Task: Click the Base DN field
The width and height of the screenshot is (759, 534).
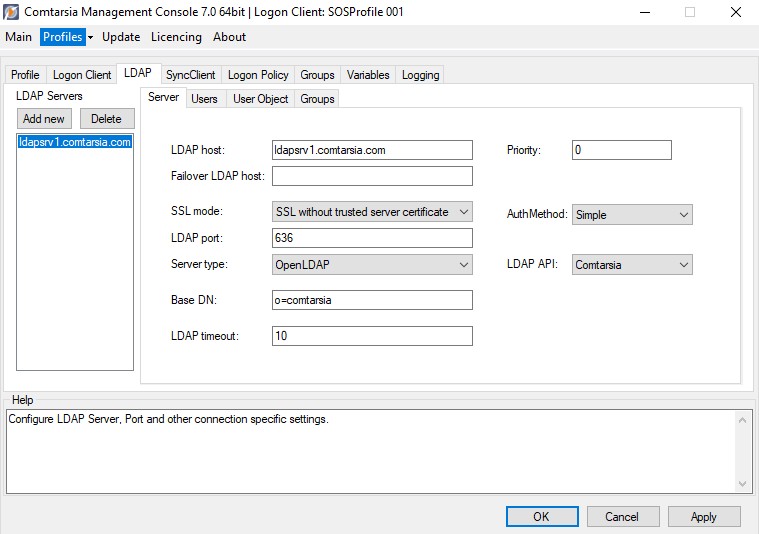Action: (372, 300)
